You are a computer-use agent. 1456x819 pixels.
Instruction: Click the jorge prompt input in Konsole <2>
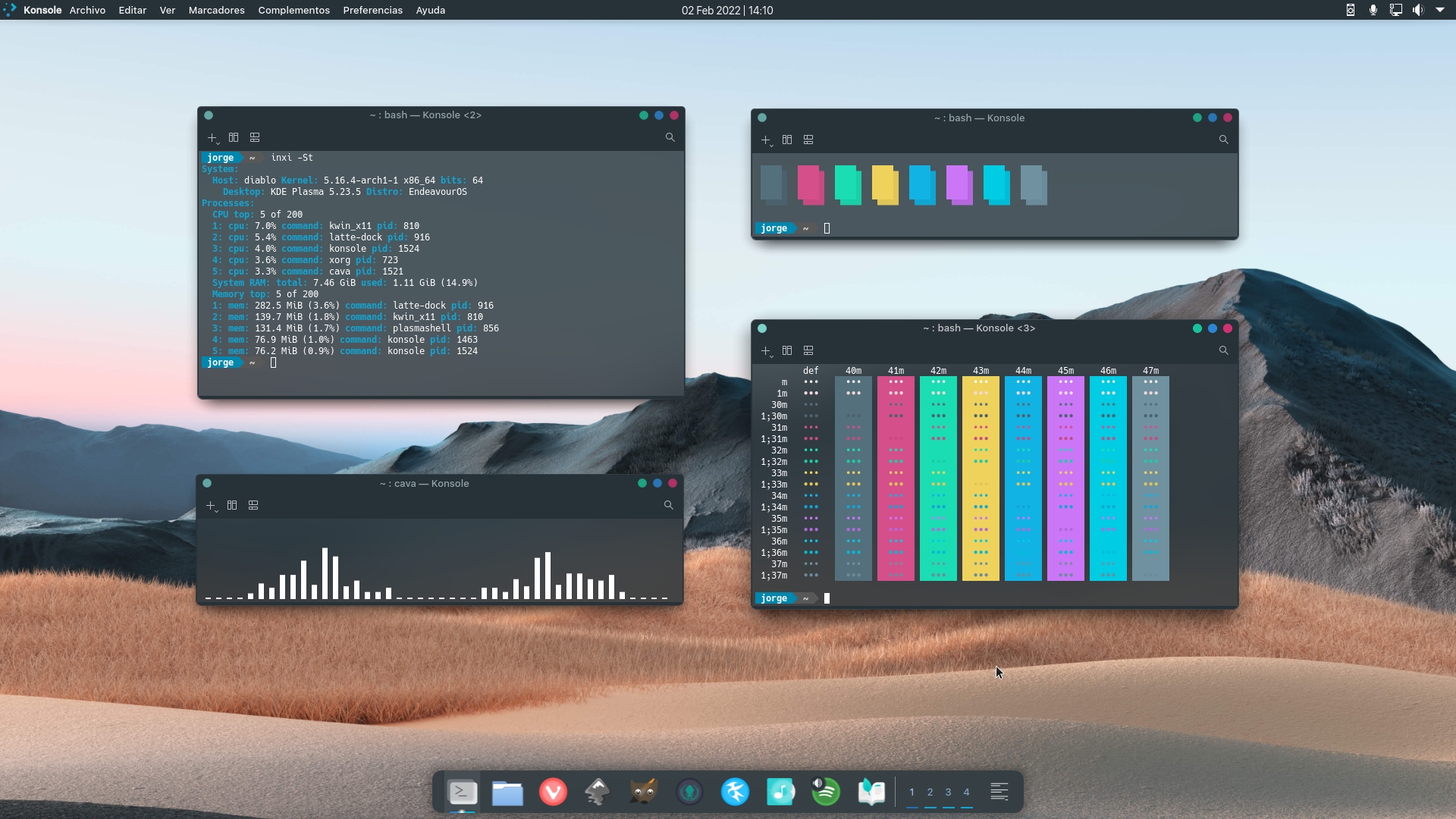tap(273, 362)
